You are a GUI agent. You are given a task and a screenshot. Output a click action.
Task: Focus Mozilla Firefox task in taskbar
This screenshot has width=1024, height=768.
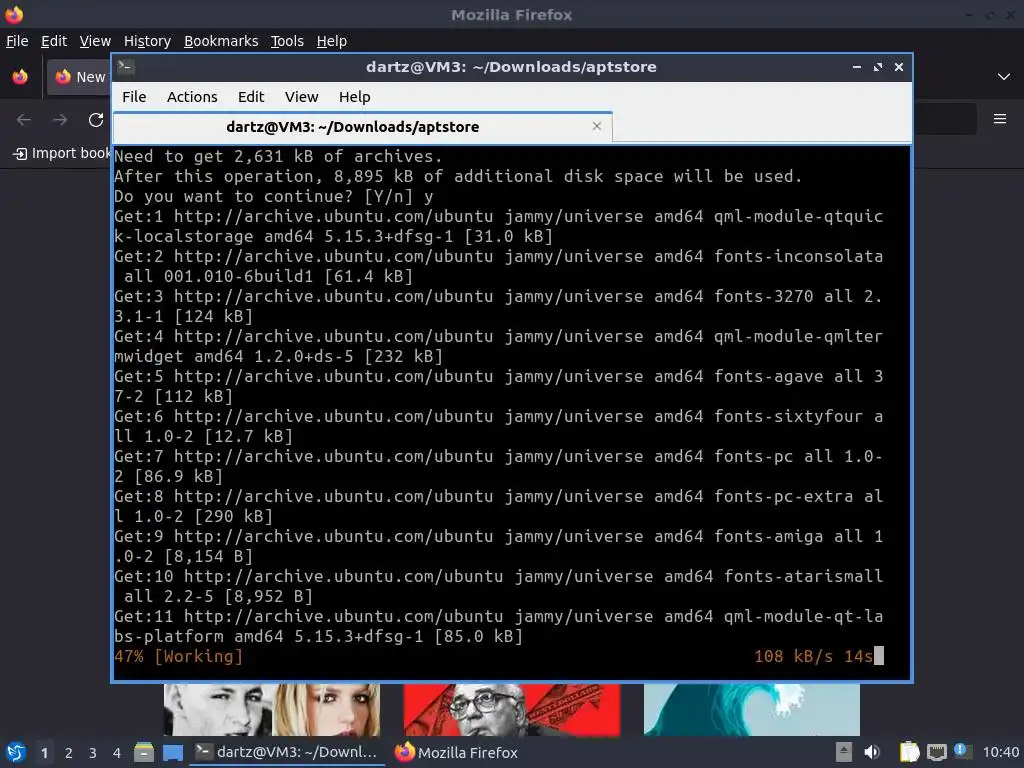click(456, 752)
